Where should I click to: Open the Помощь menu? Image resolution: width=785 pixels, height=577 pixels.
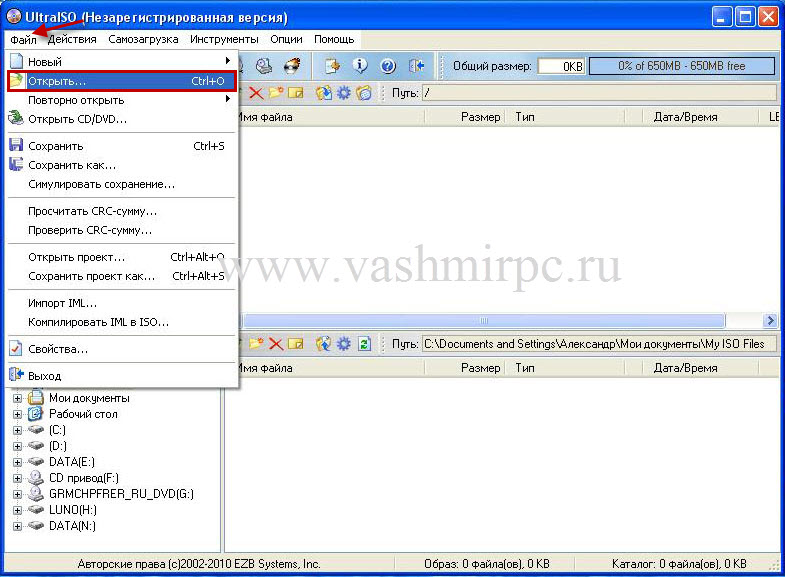coord(334,39)
